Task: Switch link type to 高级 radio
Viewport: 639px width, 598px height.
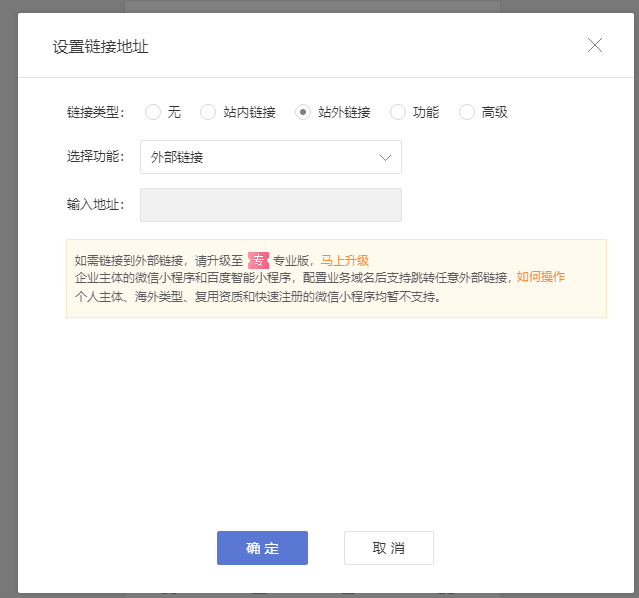Action: click(467, 112)
